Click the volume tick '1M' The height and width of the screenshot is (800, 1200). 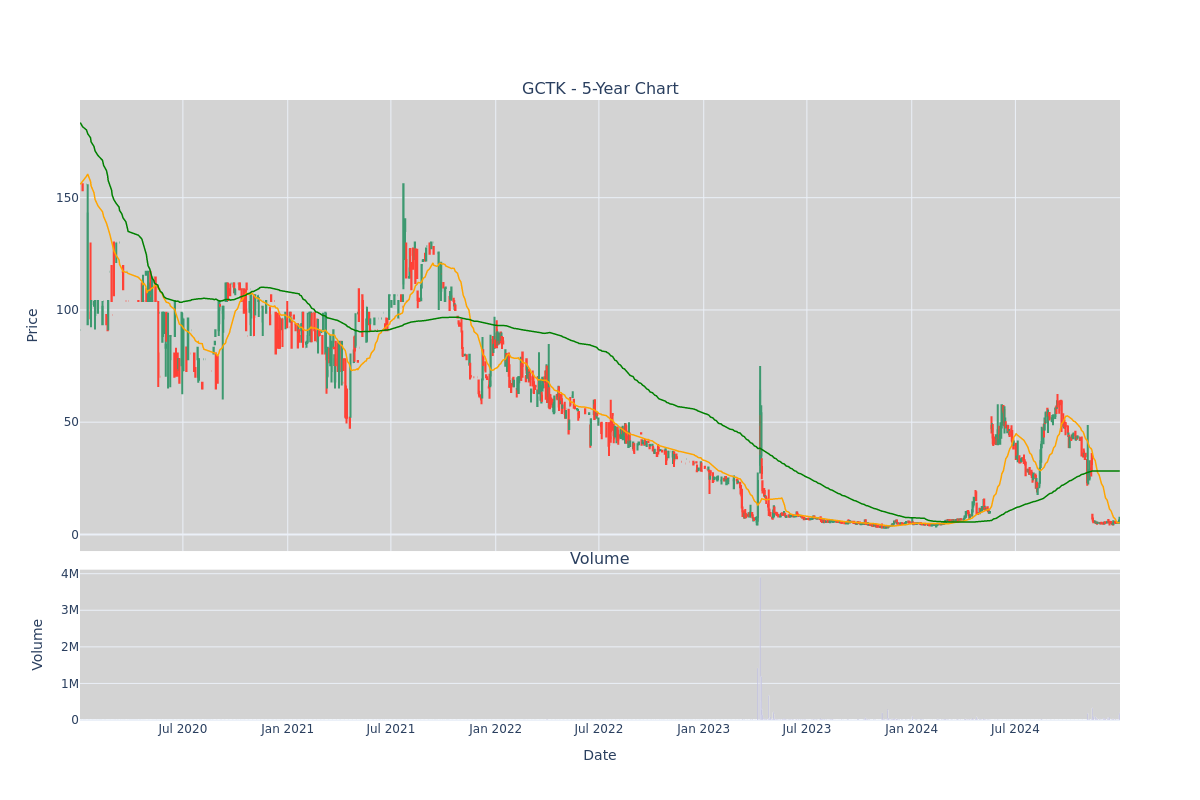tap(70, 683)
